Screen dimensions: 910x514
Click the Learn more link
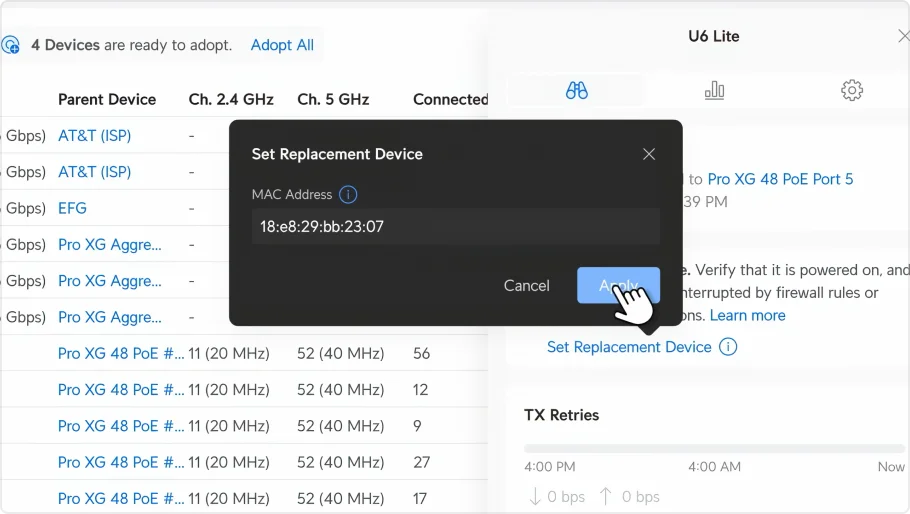coord(748,316)
